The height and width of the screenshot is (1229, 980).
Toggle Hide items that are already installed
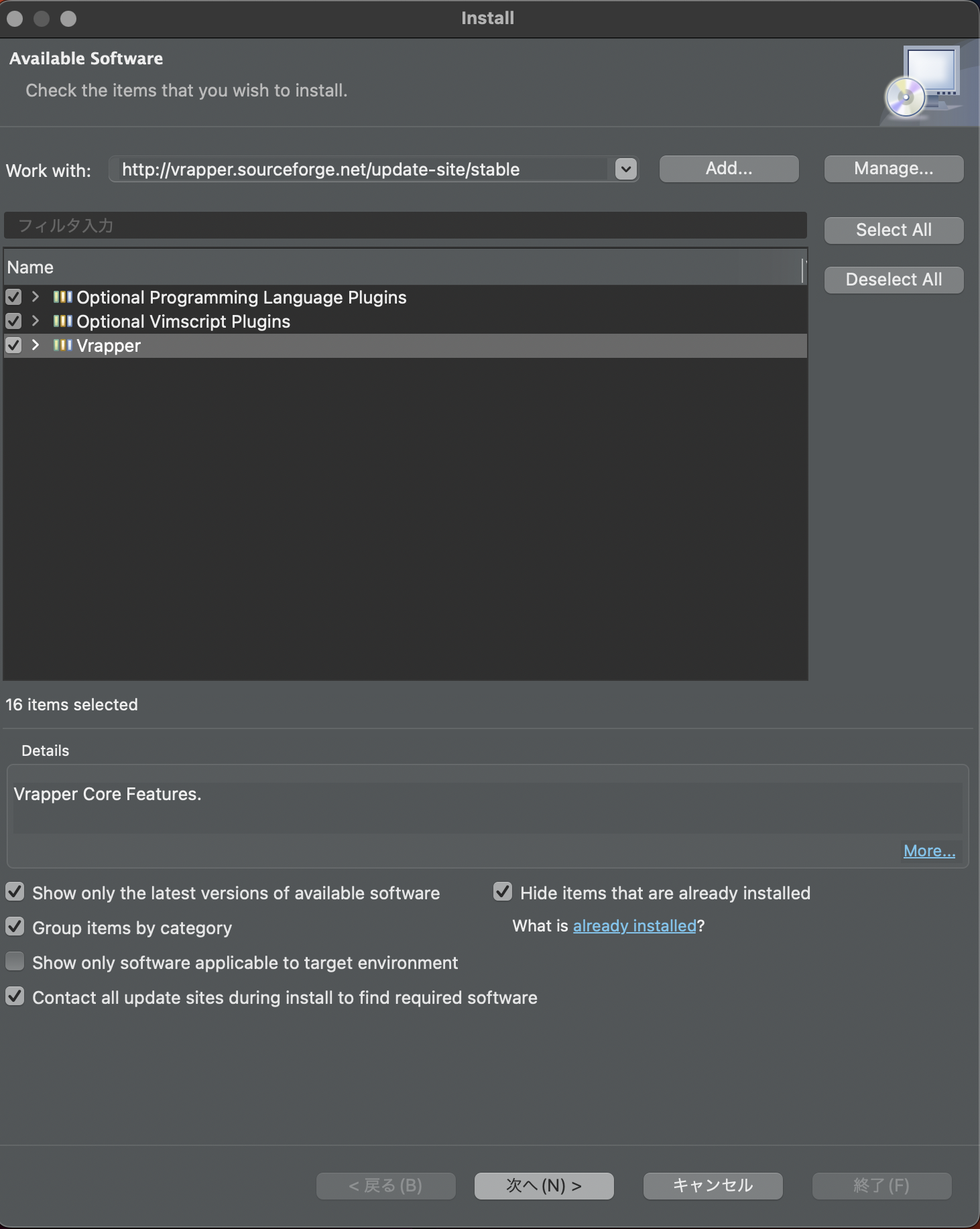click(503, 892)
